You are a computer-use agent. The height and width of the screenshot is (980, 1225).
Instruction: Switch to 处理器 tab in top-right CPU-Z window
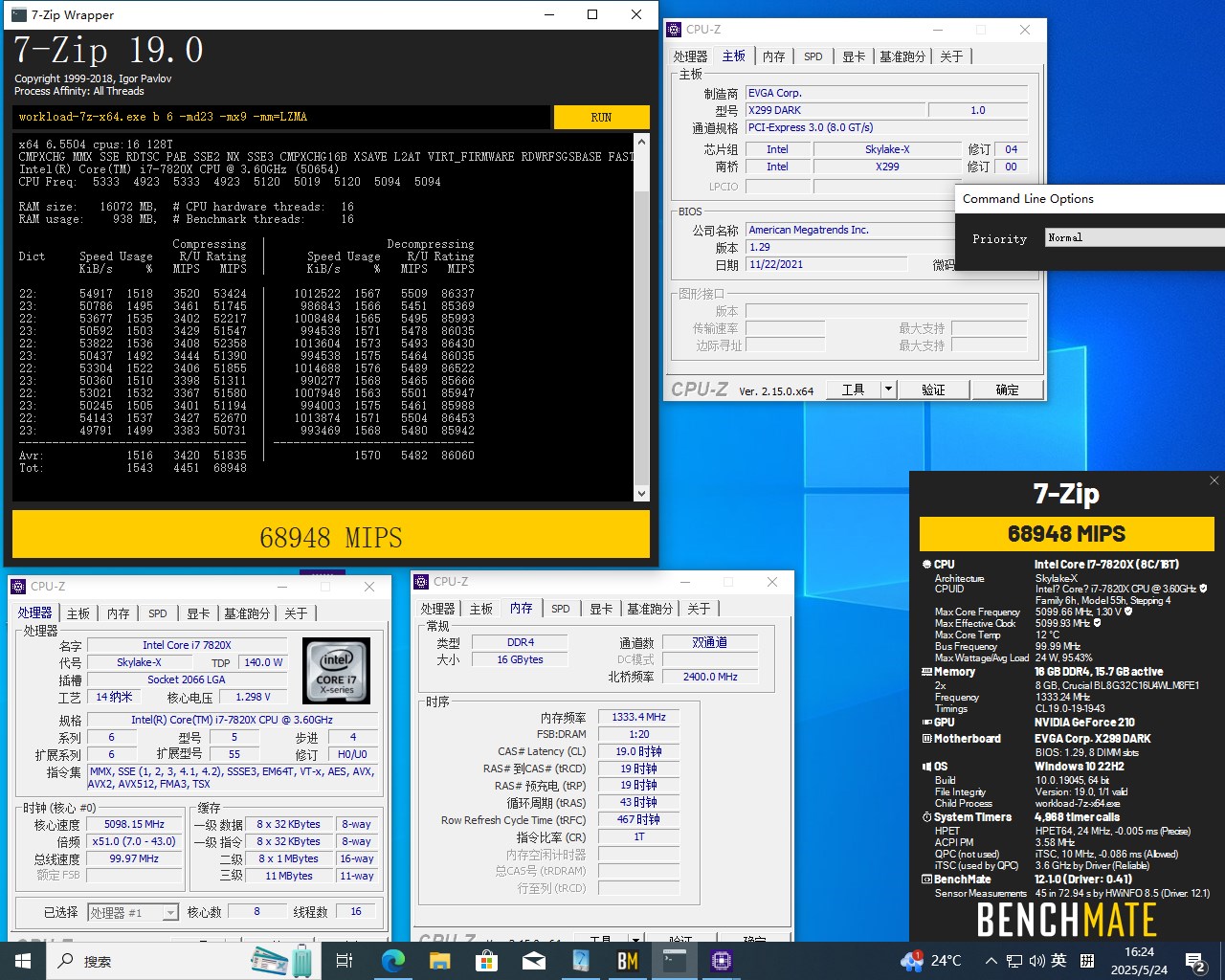690,56
